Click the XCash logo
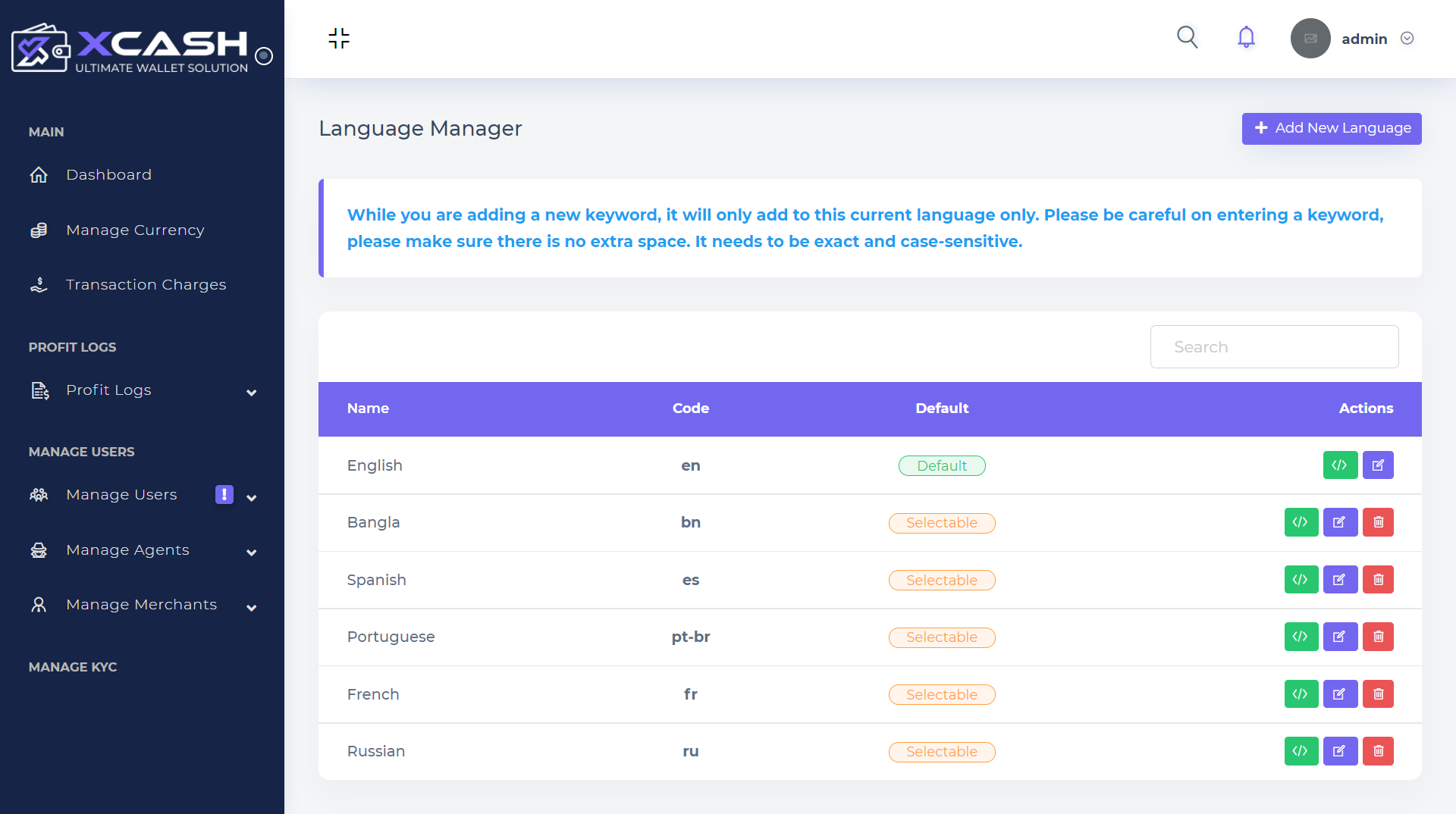 (x=130, y=49)
